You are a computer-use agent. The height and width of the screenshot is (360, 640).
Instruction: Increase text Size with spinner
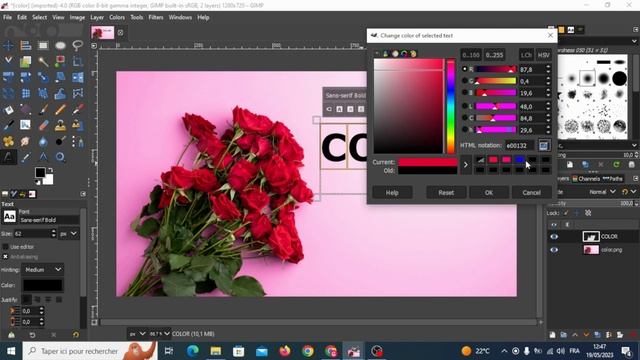pyautogui.click(x=53, y=231)
